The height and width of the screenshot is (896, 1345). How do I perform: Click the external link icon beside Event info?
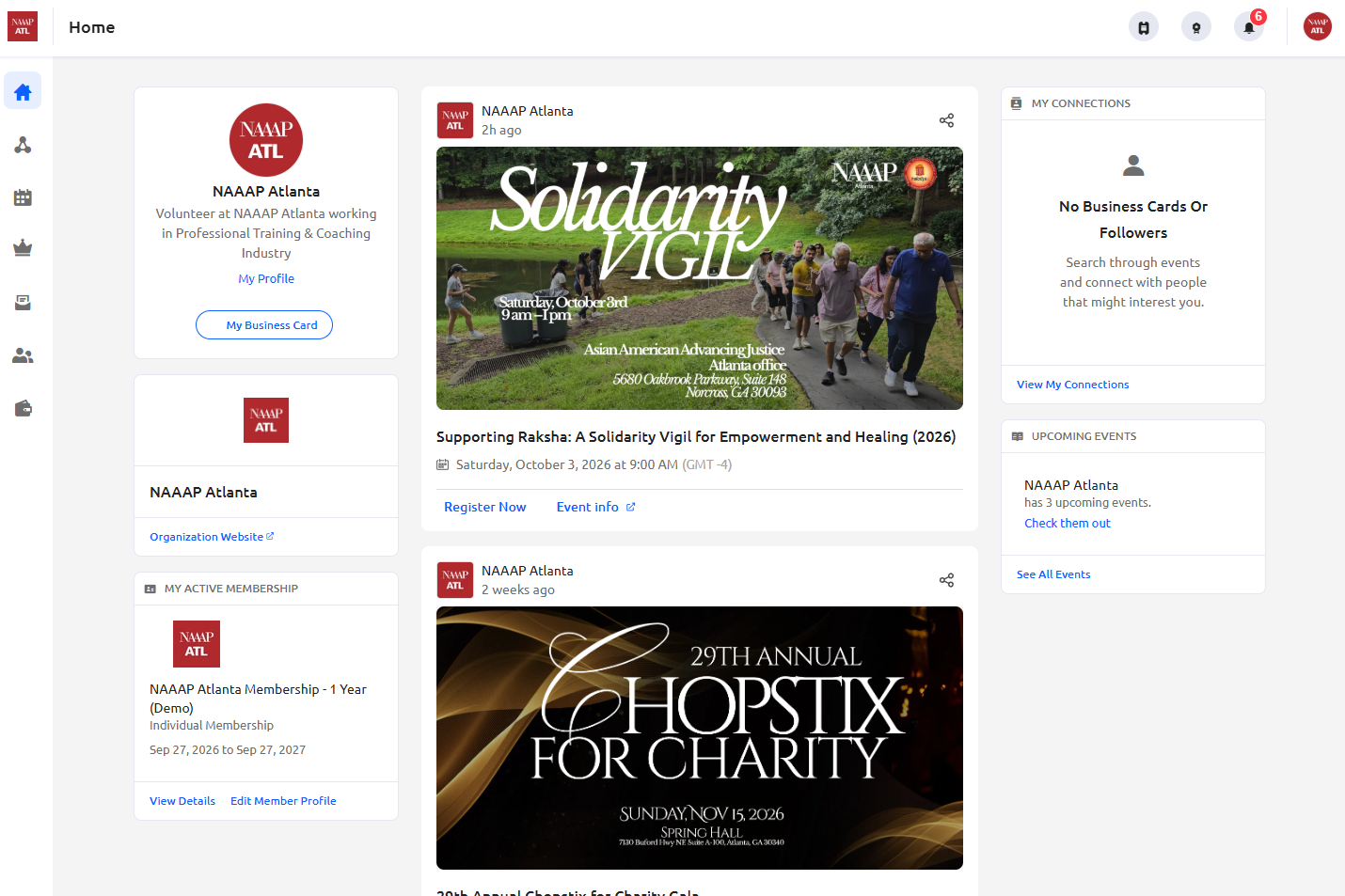coord(631,507)
